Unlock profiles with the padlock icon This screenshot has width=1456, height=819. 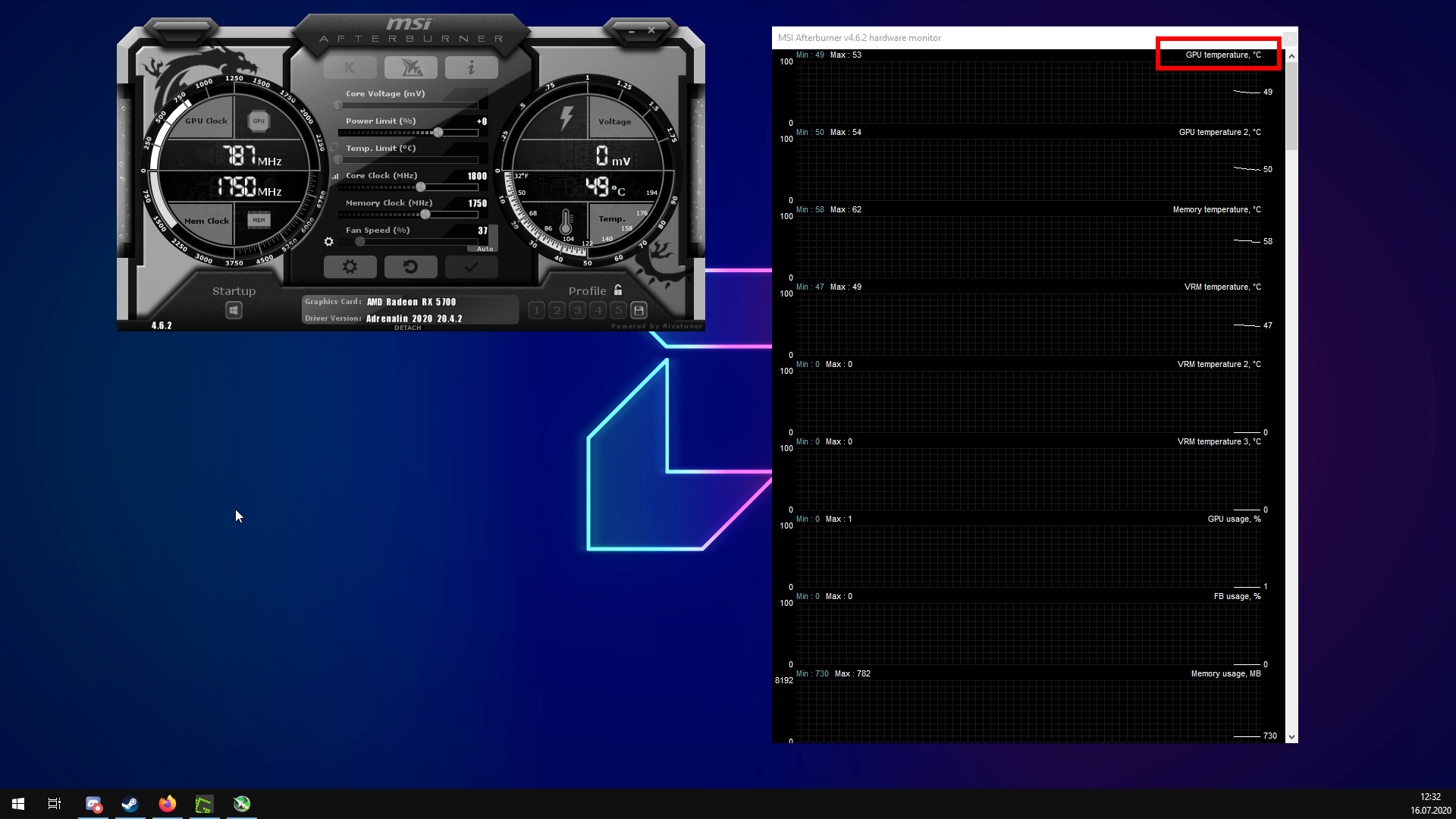[x=618, y=290]
